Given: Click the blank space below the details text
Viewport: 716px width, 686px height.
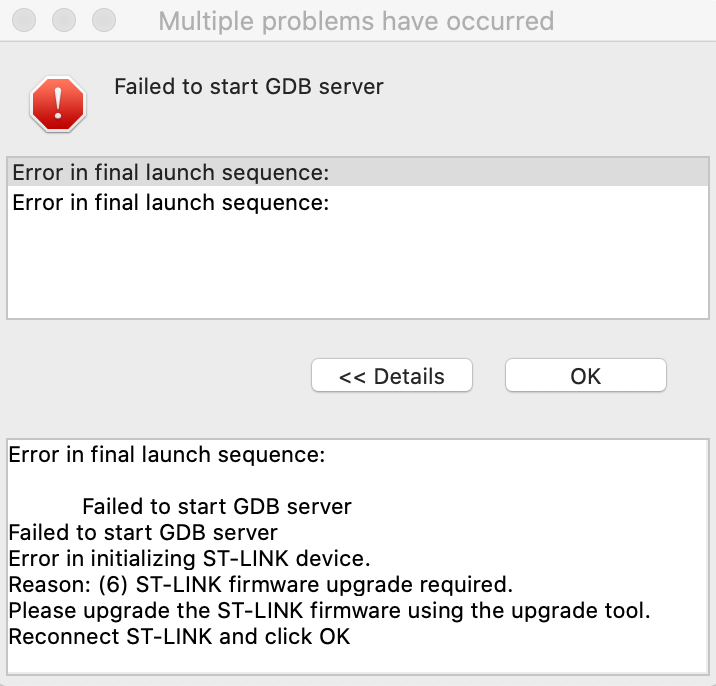Looking at the screenshot, I should click(358, 661).
